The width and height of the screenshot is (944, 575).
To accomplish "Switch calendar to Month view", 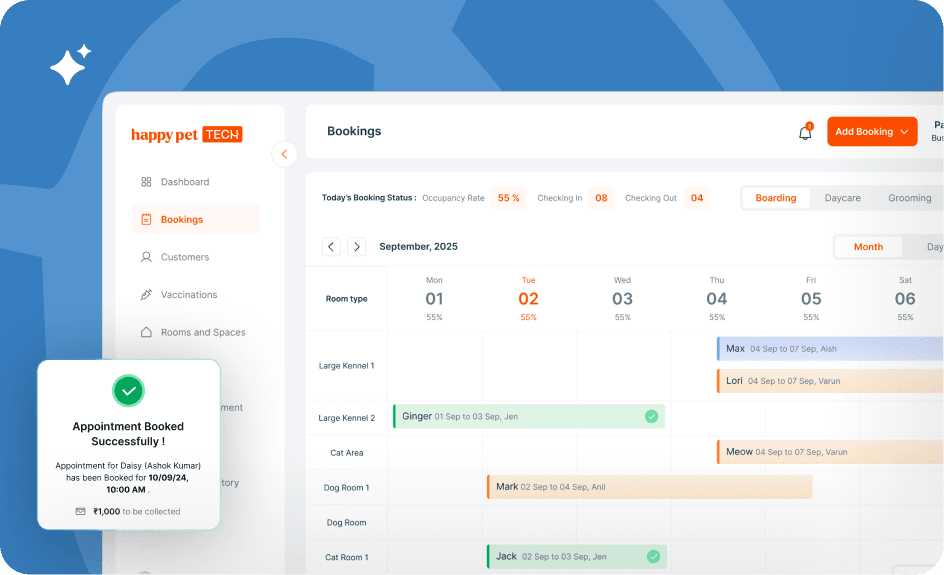I will [x=868, y=247].
